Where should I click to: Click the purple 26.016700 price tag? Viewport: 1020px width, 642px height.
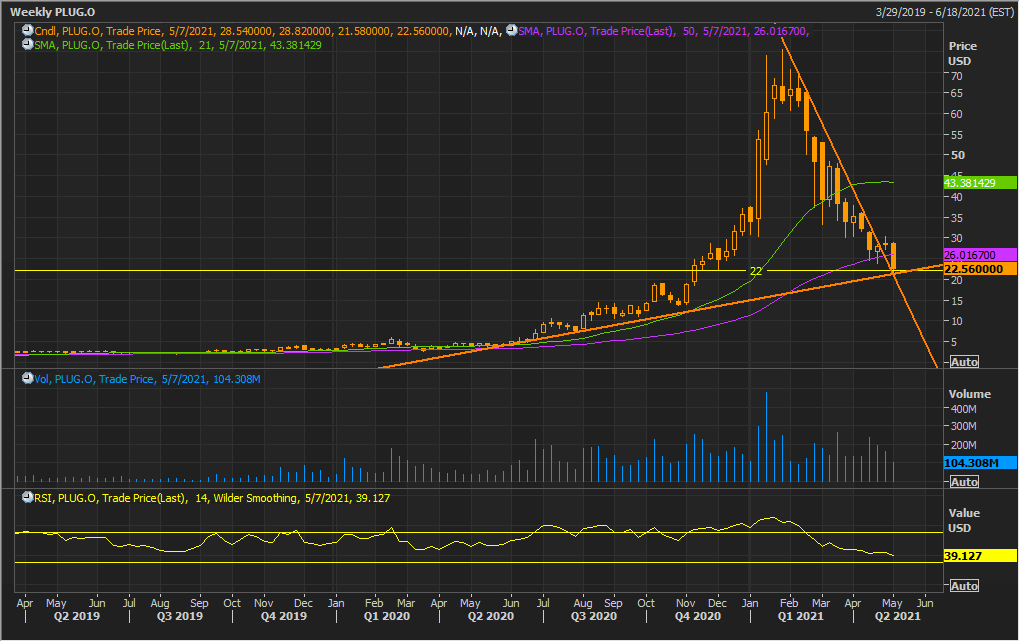click(980, 255)
